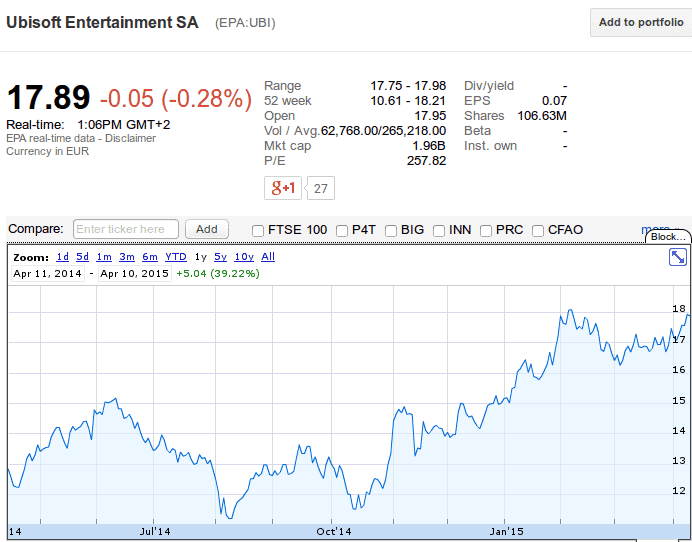The image size is (692, 542).
Task: Focus the Enter ticker here field
Action: (126, 229)
